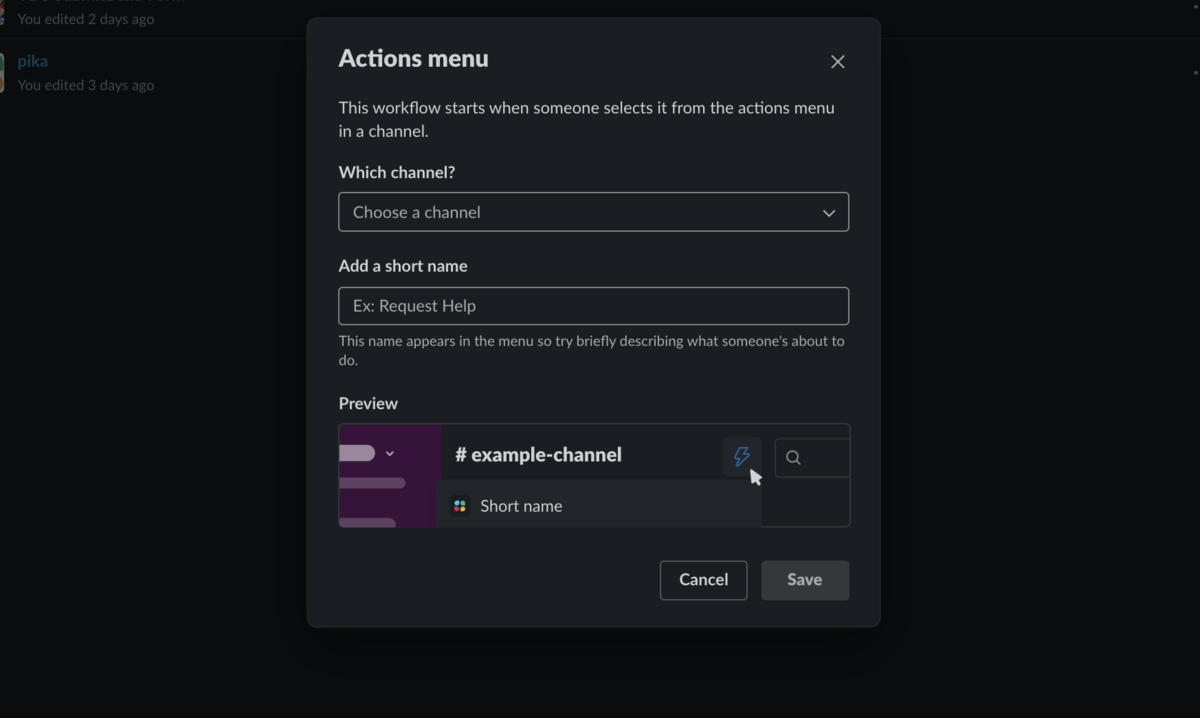Screen dimensions: 1200x718
Task: Cancel the Actions menu setup
Action: (x=703, y=580)
